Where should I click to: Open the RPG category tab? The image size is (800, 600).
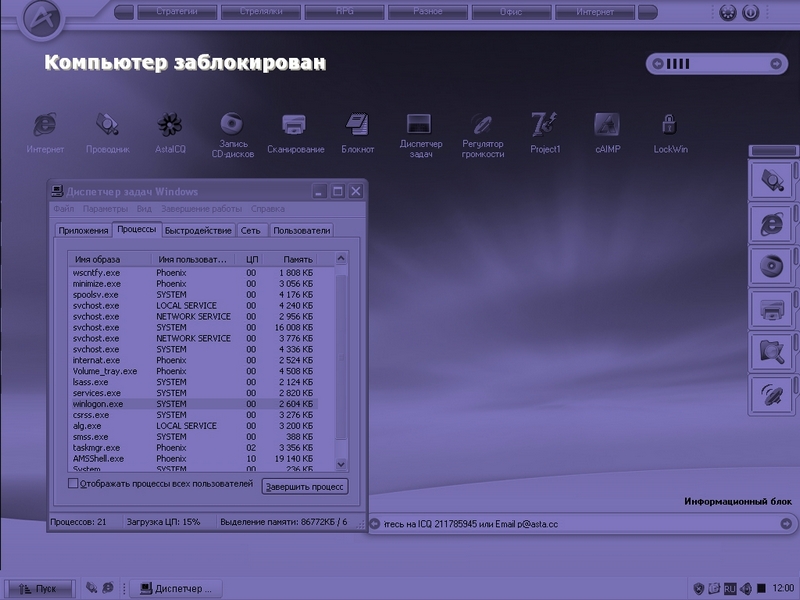344,12
